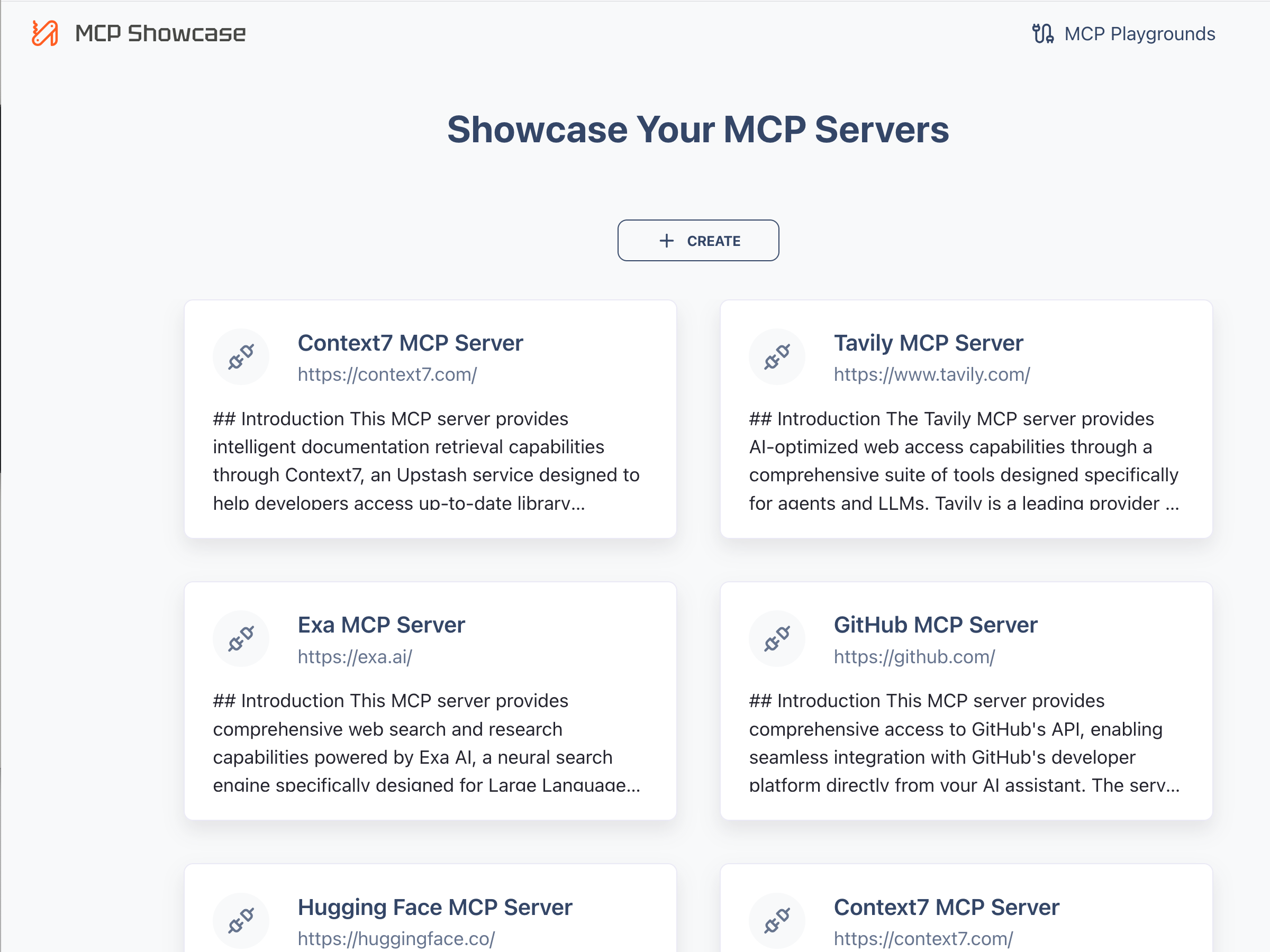Click the Exa MCP Server plug icon
The image size is (1270, 952).
[x=241, y=638]
